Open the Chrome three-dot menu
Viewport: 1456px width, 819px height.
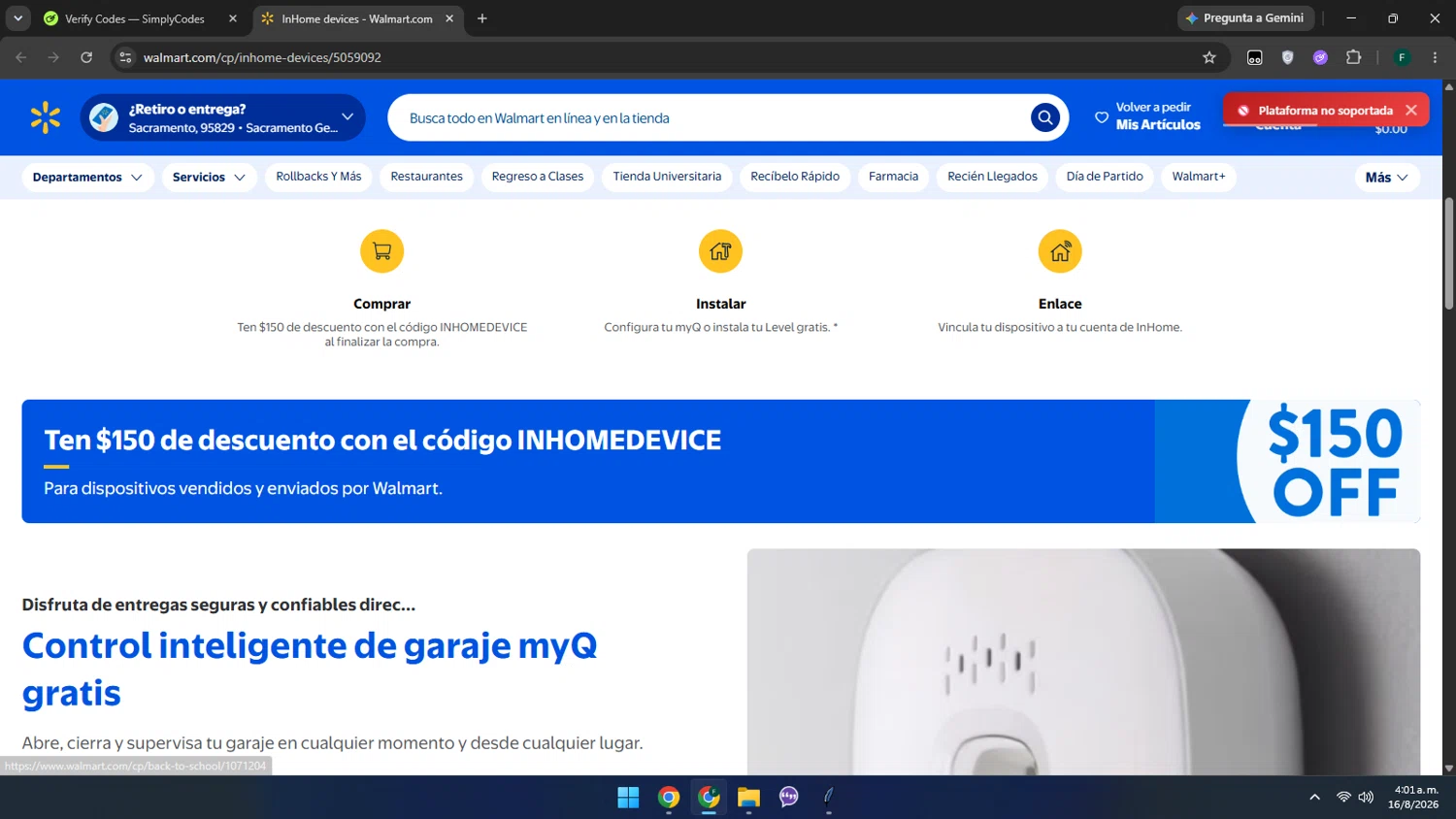(1435, 57)
